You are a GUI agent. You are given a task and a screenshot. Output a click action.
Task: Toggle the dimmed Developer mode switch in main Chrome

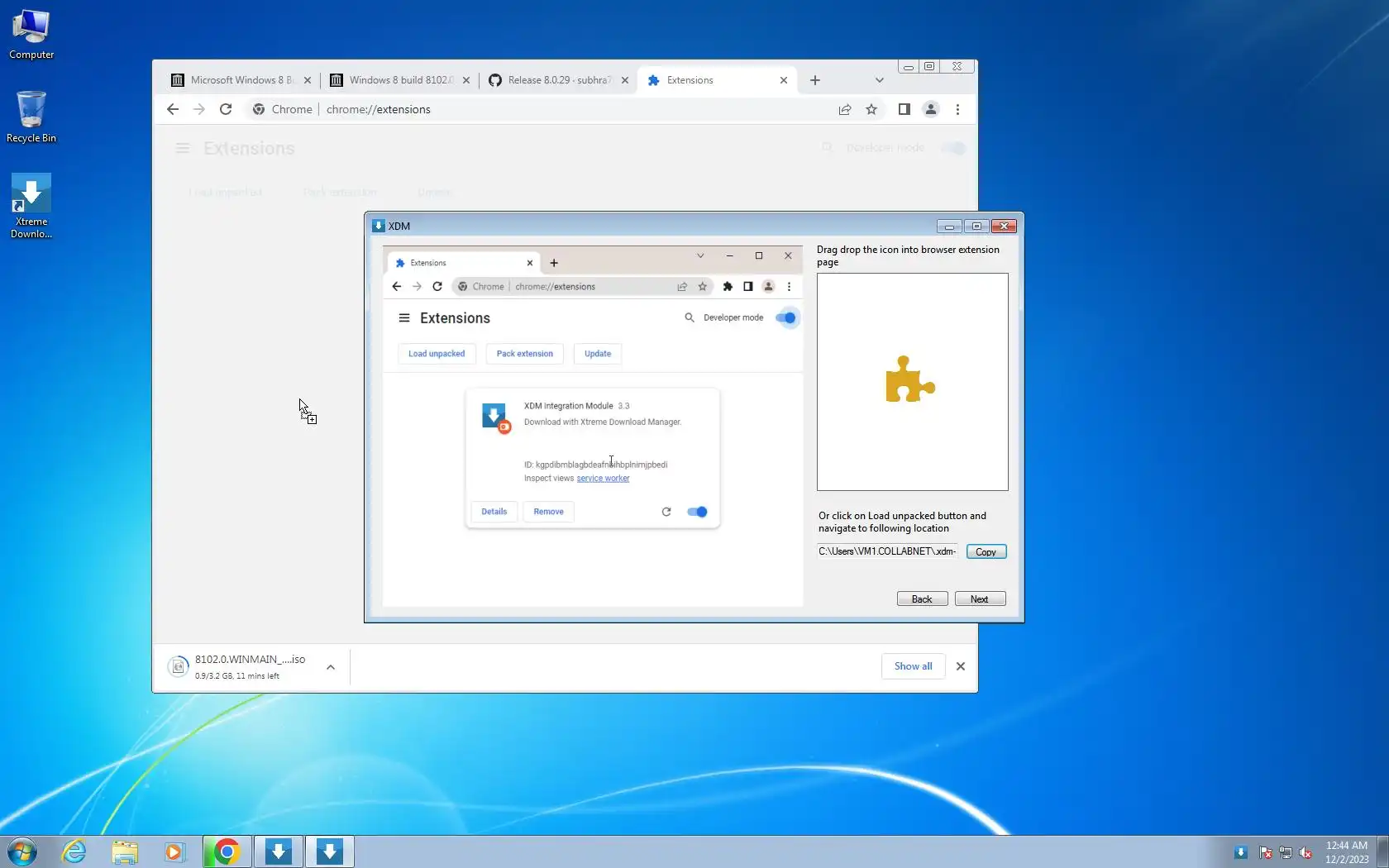click(x=953, y=148)
